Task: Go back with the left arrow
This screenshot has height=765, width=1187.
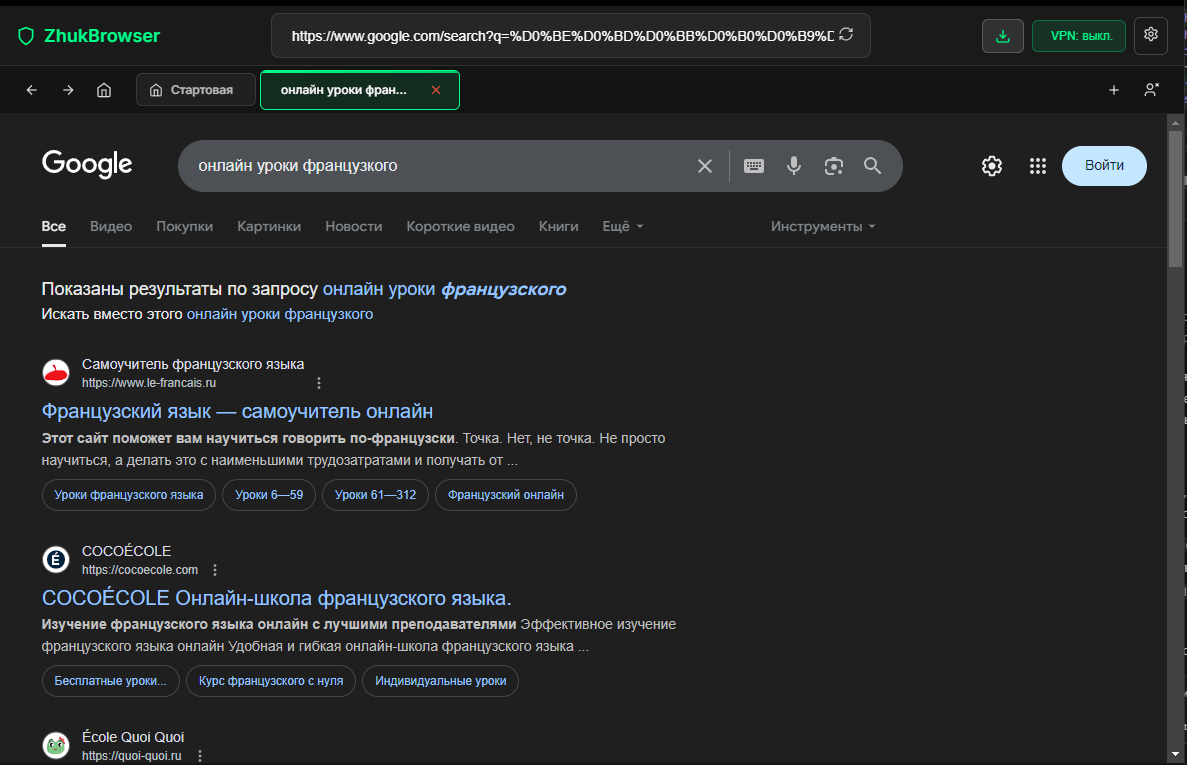Action: pyautogui.click(x=32, y=90)
